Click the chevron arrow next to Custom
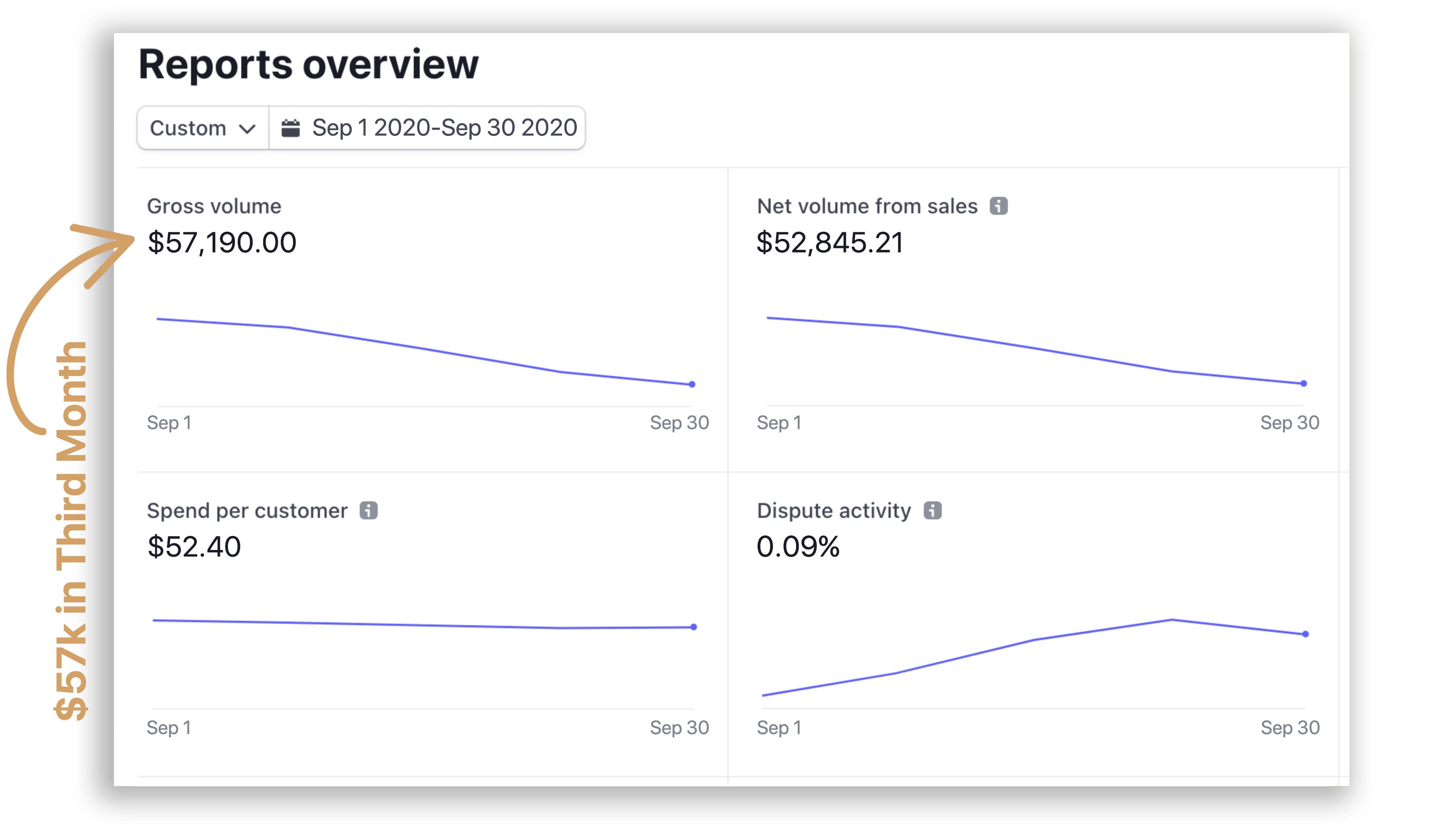The image size is (1431, 840). [x=247, y=129]
